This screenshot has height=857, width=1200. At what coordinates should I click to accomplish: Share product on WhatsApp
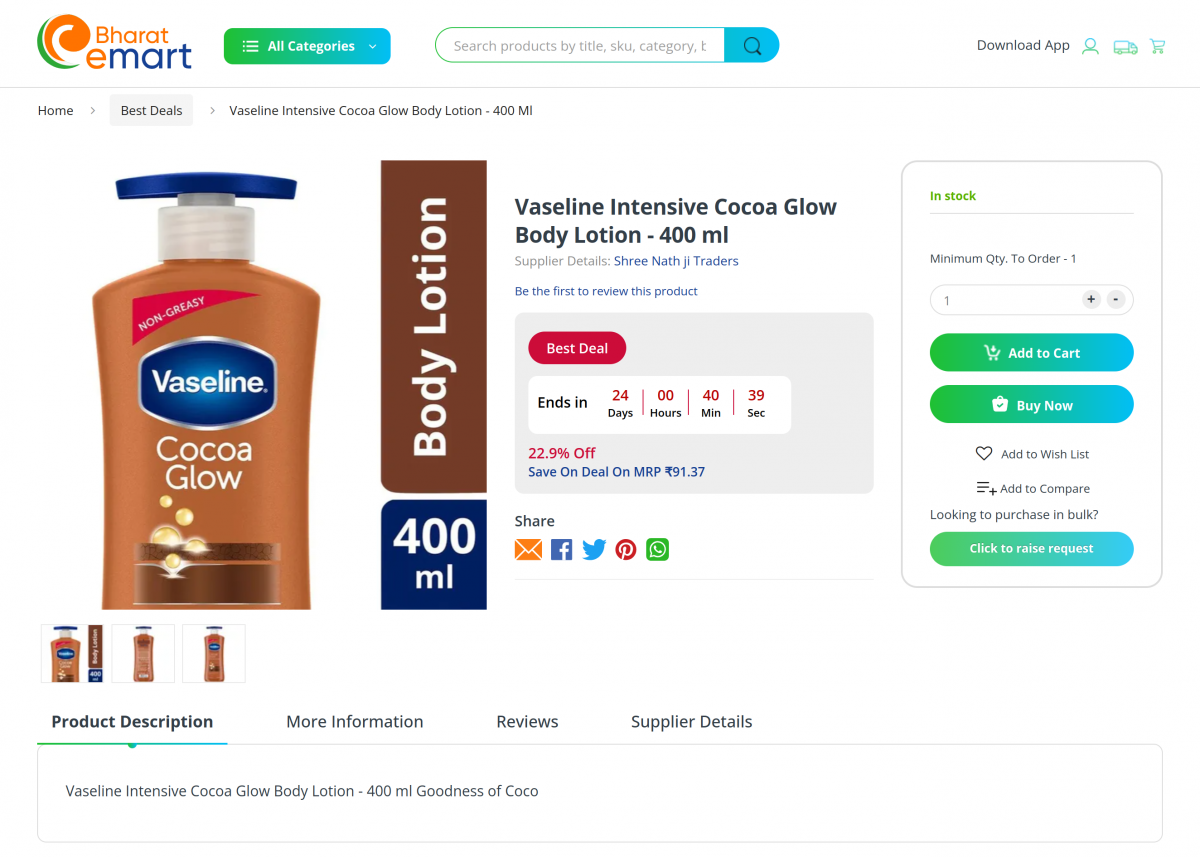point(657,549)
